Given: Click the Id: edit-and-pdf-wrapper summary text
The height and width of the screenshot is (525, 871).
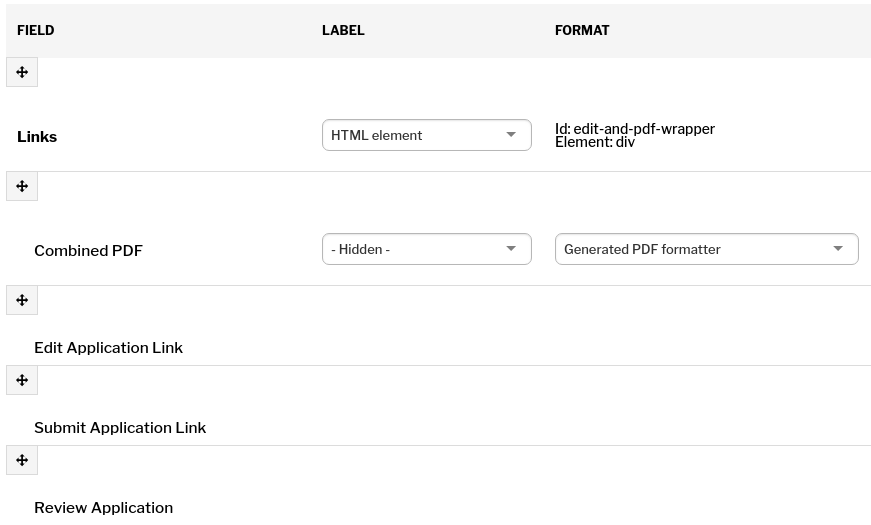Looking at the screenshot, I should (635, 129).
